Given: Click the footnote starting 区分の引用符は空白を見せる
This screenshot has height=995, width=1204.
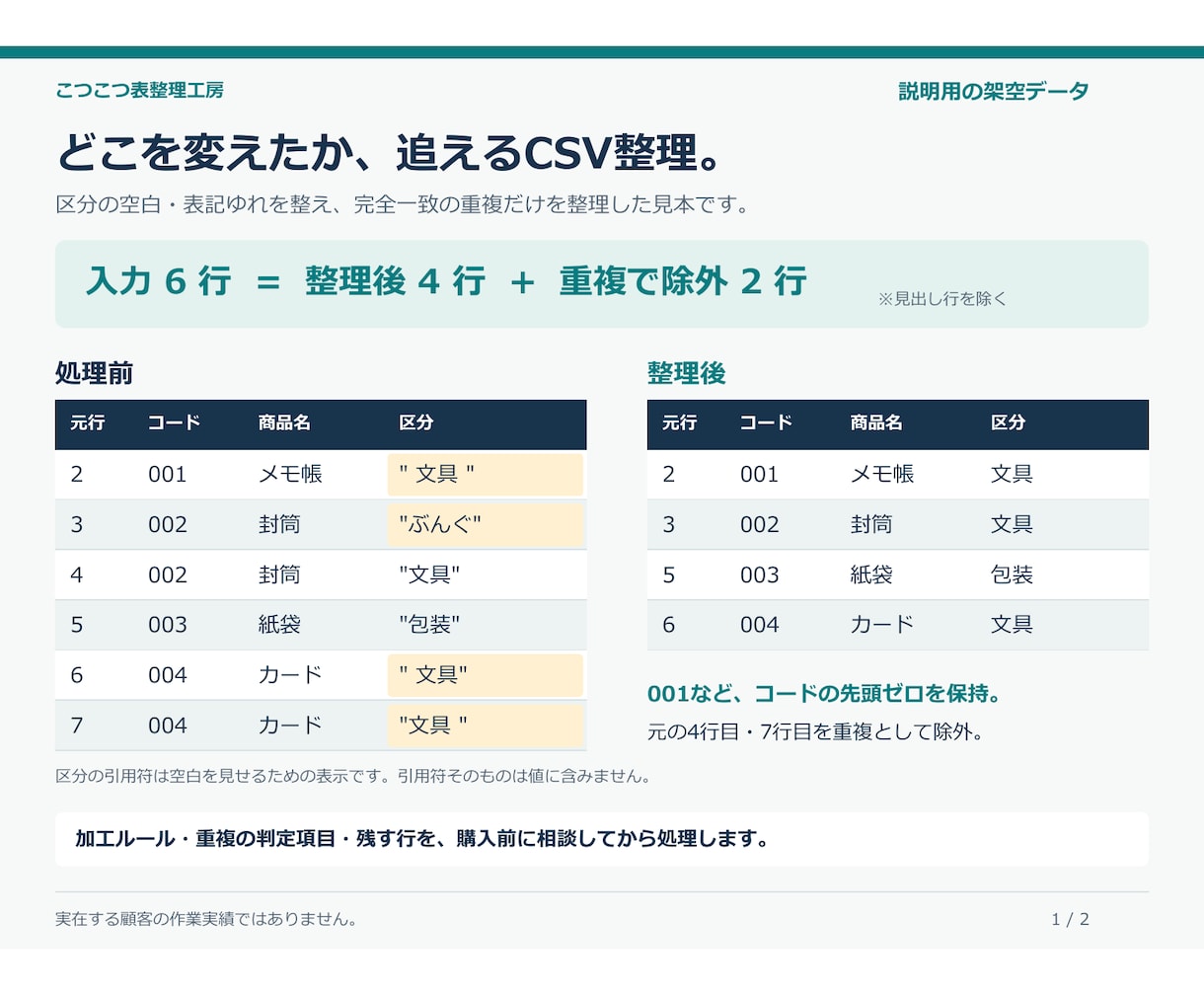Looking at the screenshot, I should tap(355, 776).
